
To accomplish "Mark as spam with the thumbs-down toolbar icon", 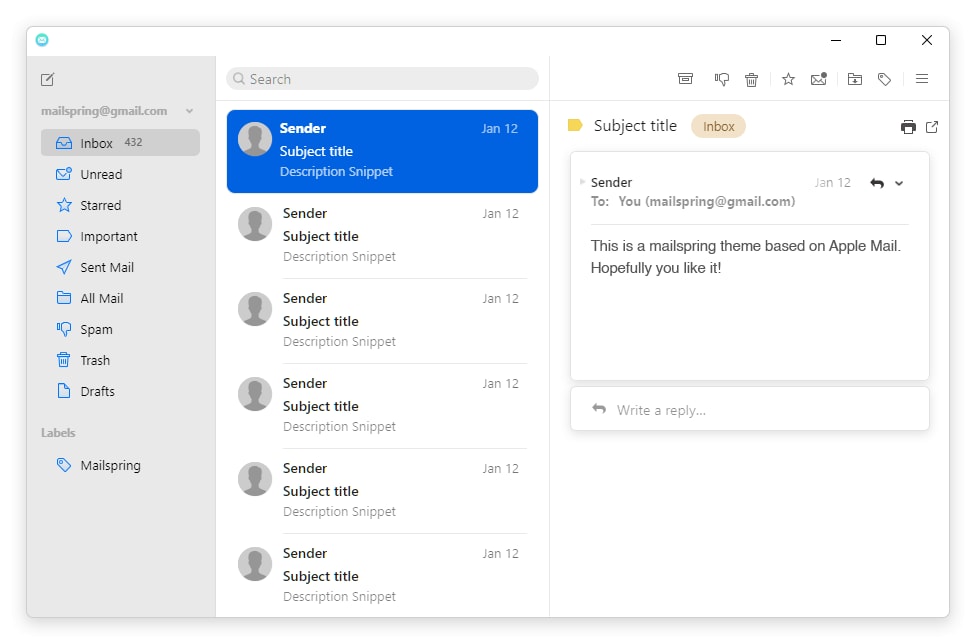I will [721, 79].
